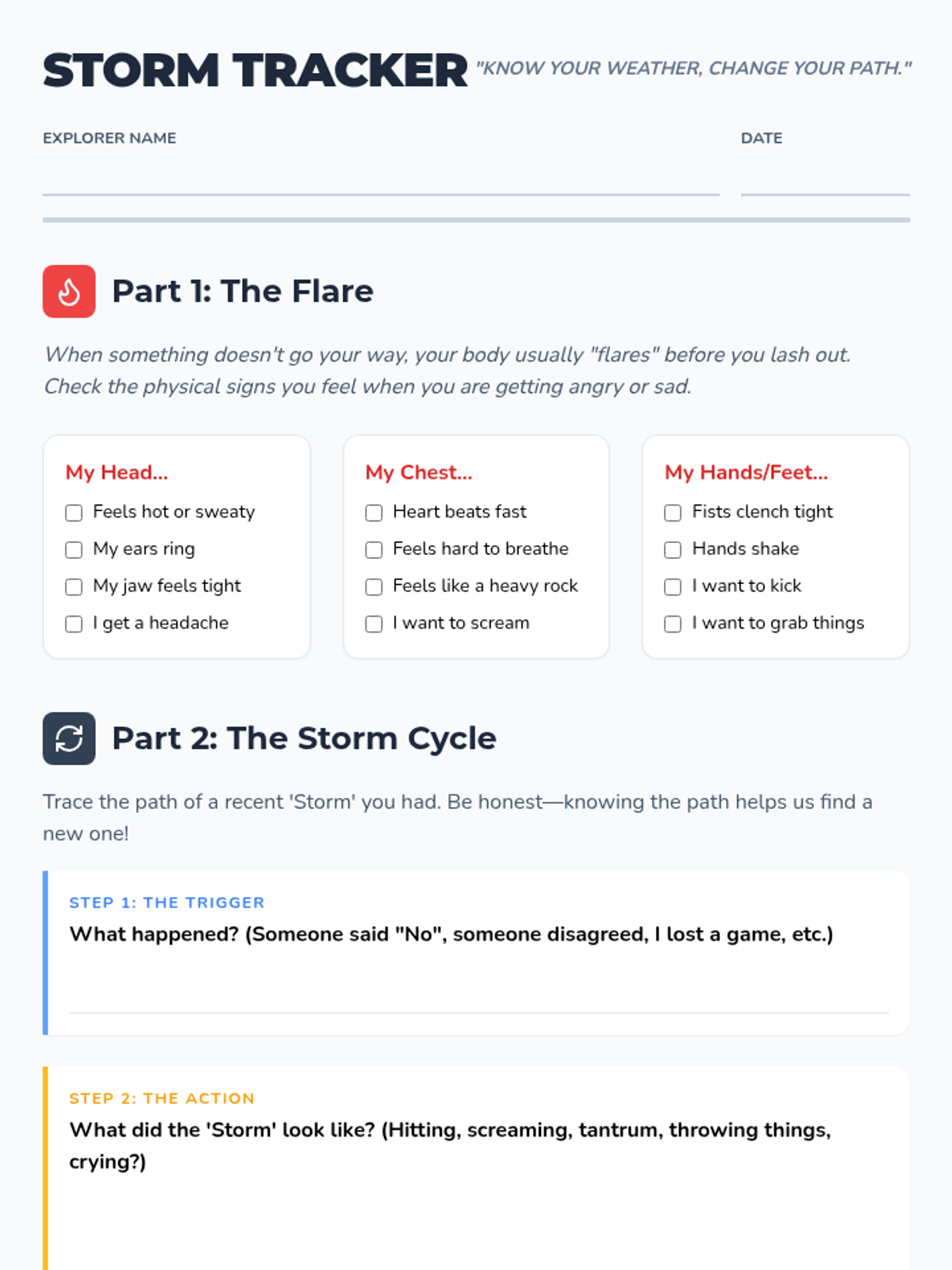Tick the 'My ears ring' checkbox

pyautogui.click(x=74, y=550)
